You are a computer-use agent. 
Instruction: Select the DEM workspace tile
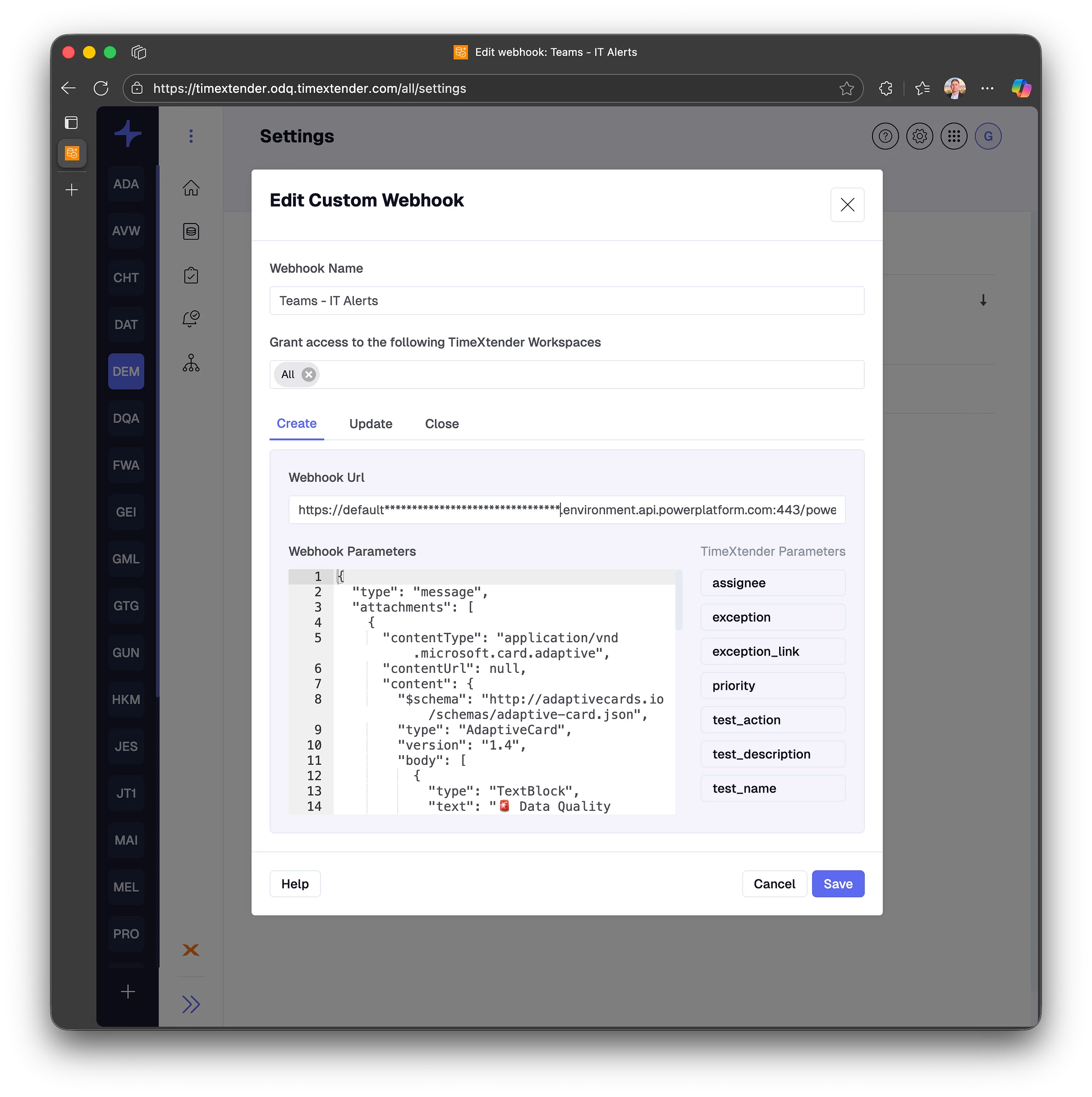click(126, 371)
